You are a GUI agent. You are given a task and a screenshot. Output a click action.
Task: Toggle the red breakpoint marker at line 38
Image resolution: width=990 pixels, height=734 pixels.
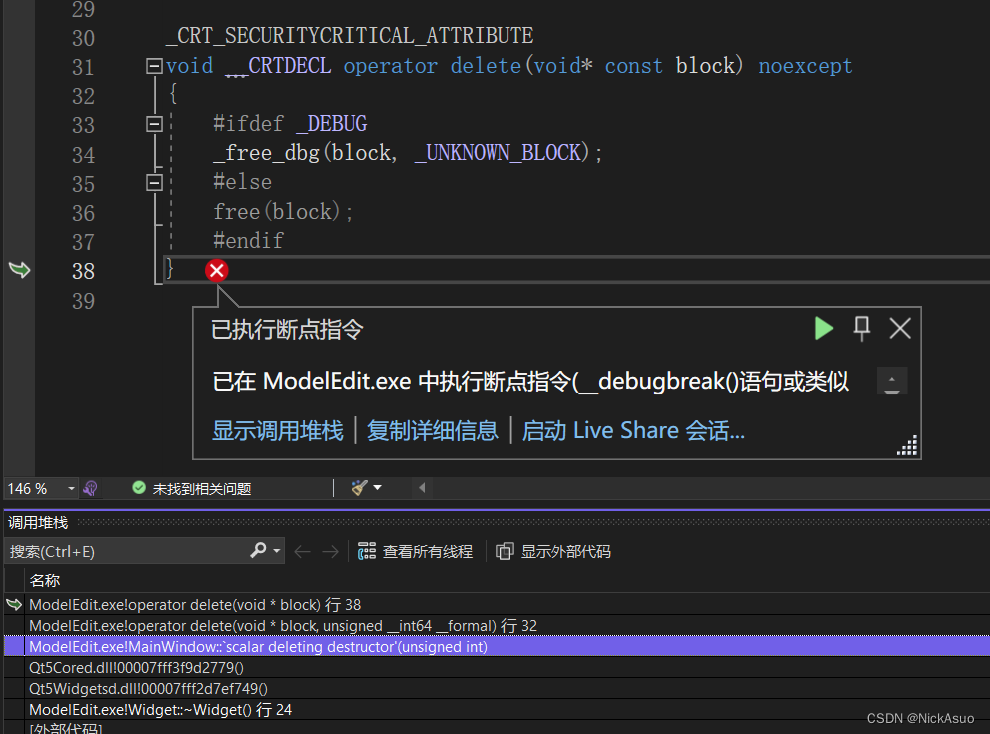216,269
